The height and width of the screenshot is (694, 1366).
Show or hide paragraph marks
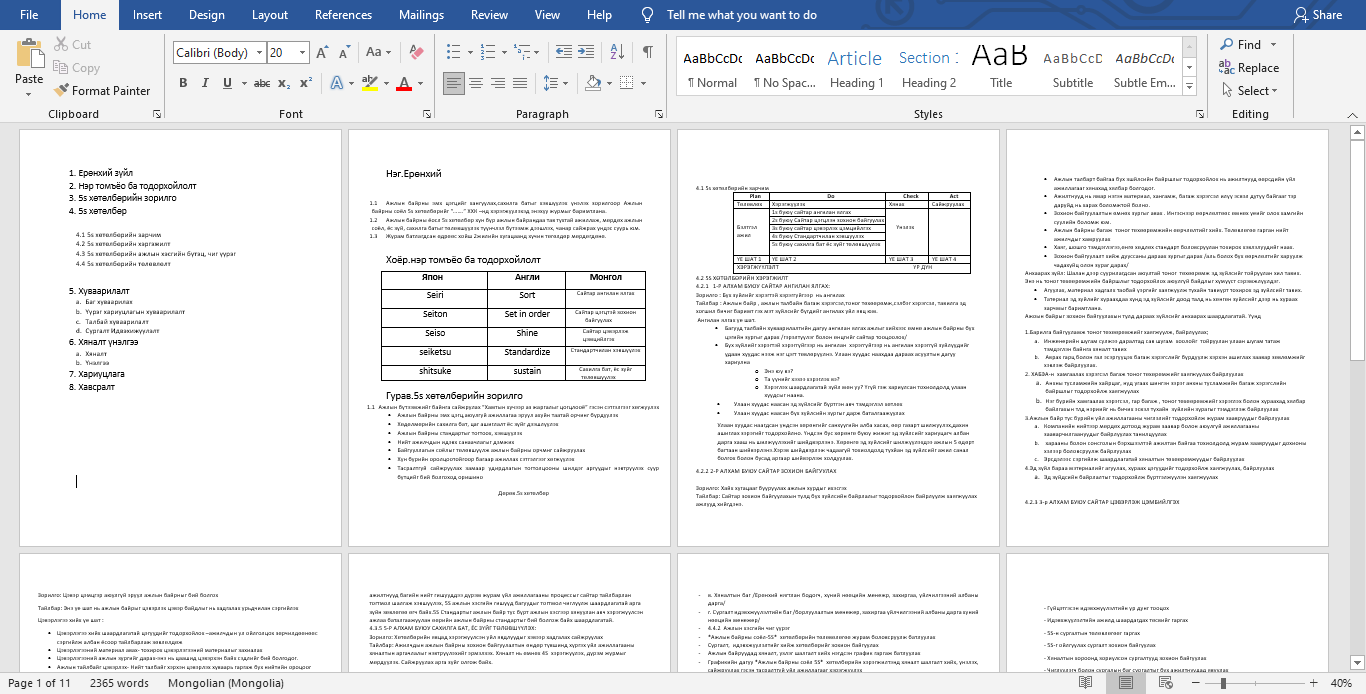click(648, 52)
